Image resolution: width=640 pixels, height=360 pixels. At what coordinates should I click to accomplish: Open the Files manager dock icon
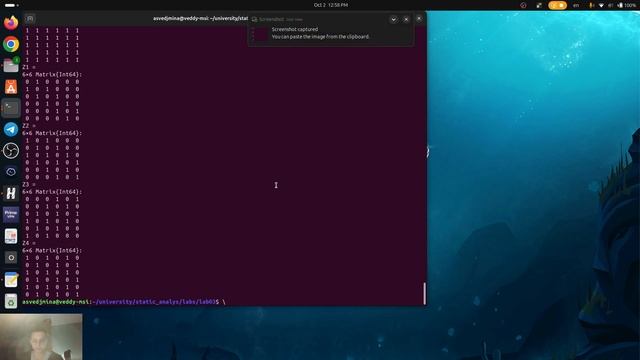[x=11, y=65]
